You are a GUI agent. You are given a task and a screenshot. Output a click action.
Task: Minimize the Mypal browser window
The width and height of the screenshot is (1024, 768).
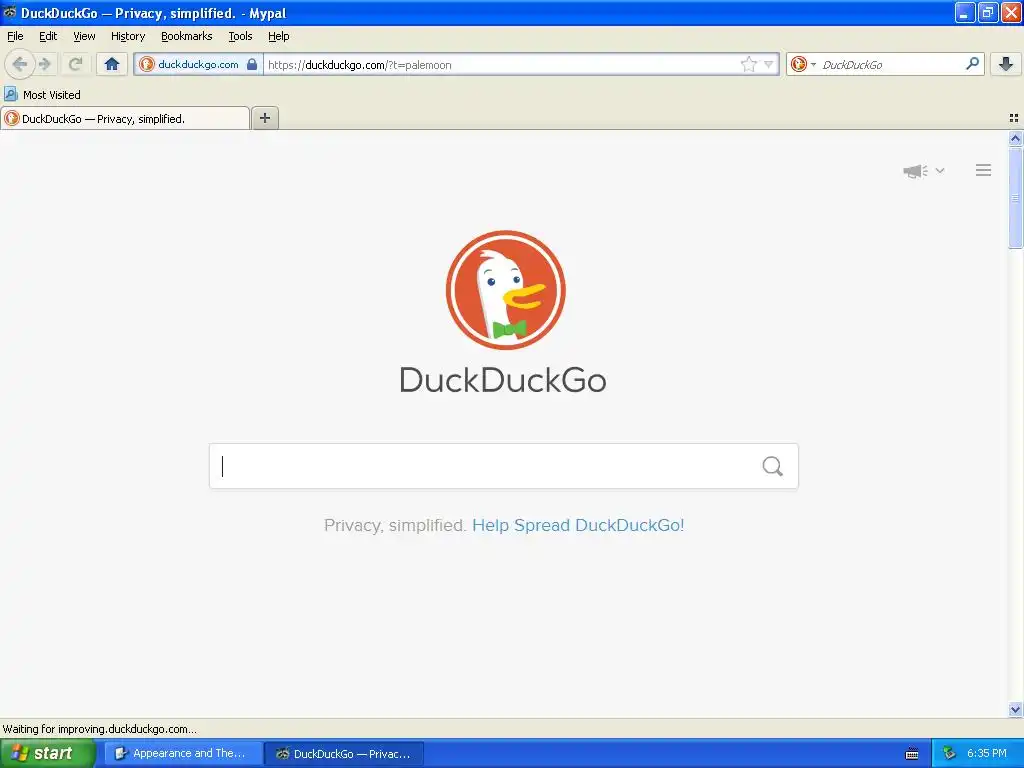pyautogui.click(x=965, y=12)
